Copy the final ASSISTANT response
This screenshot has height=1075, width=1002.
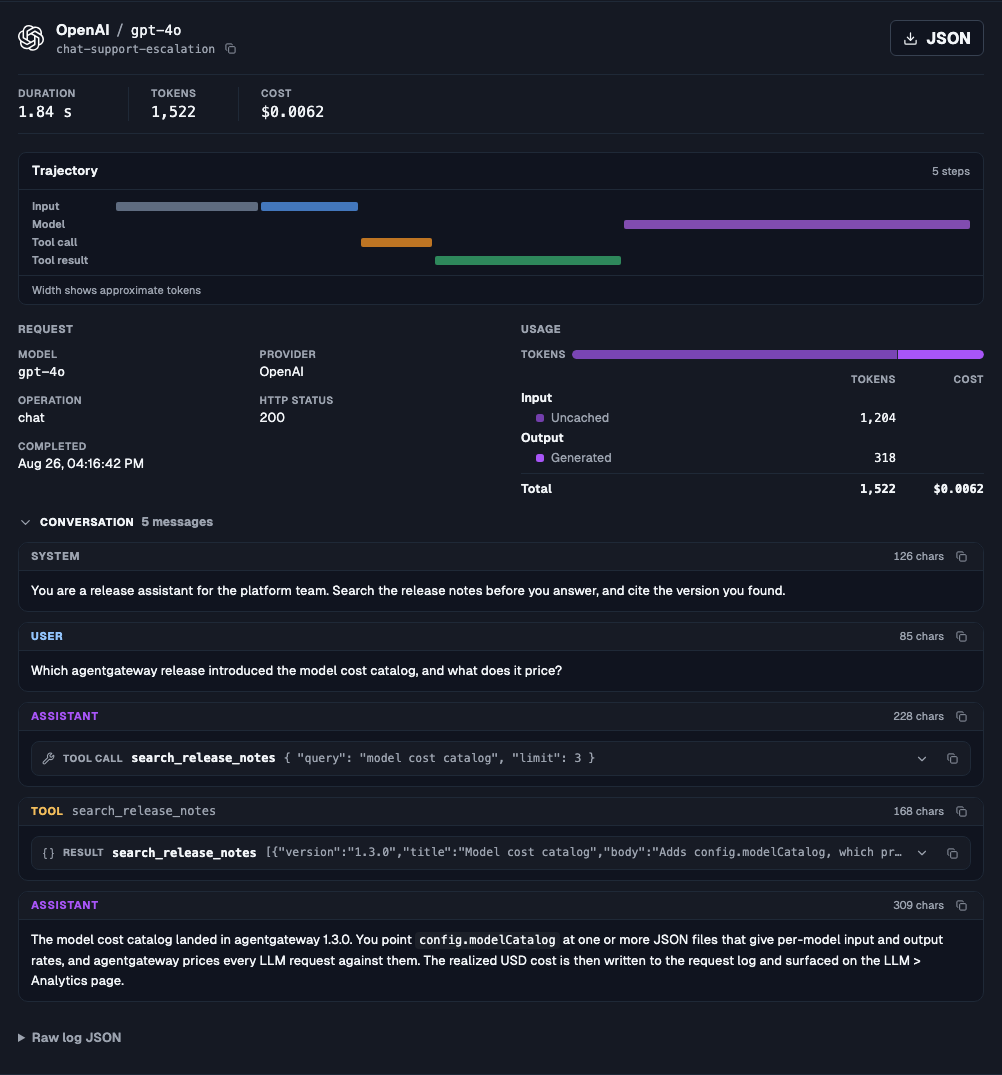[962, 906]
